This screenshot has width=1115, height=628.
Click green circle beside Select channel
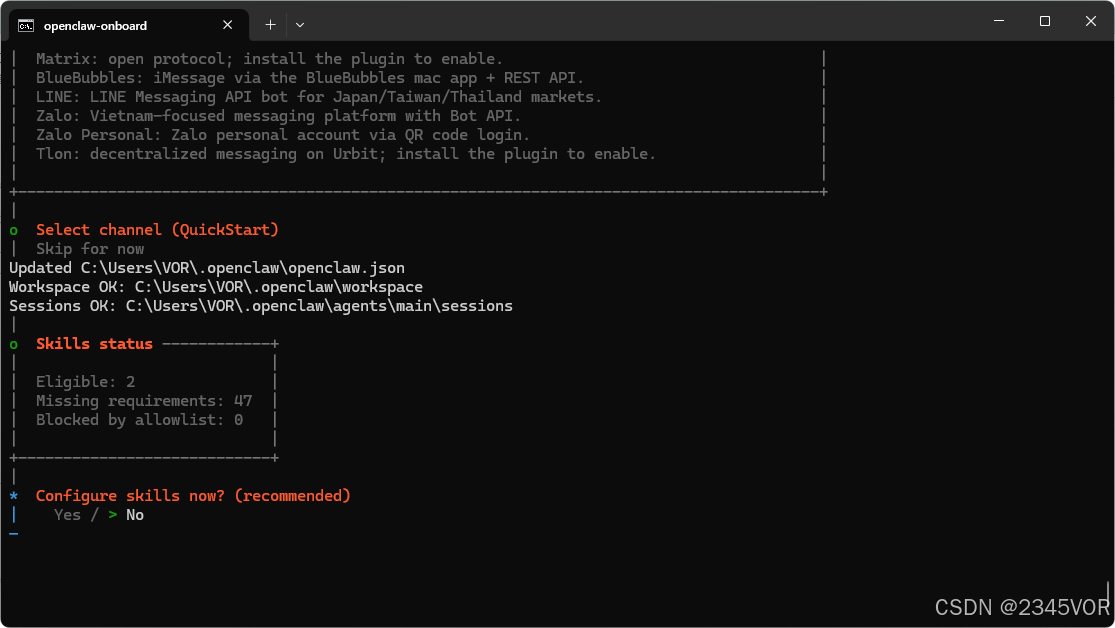[x=14, y=230]
